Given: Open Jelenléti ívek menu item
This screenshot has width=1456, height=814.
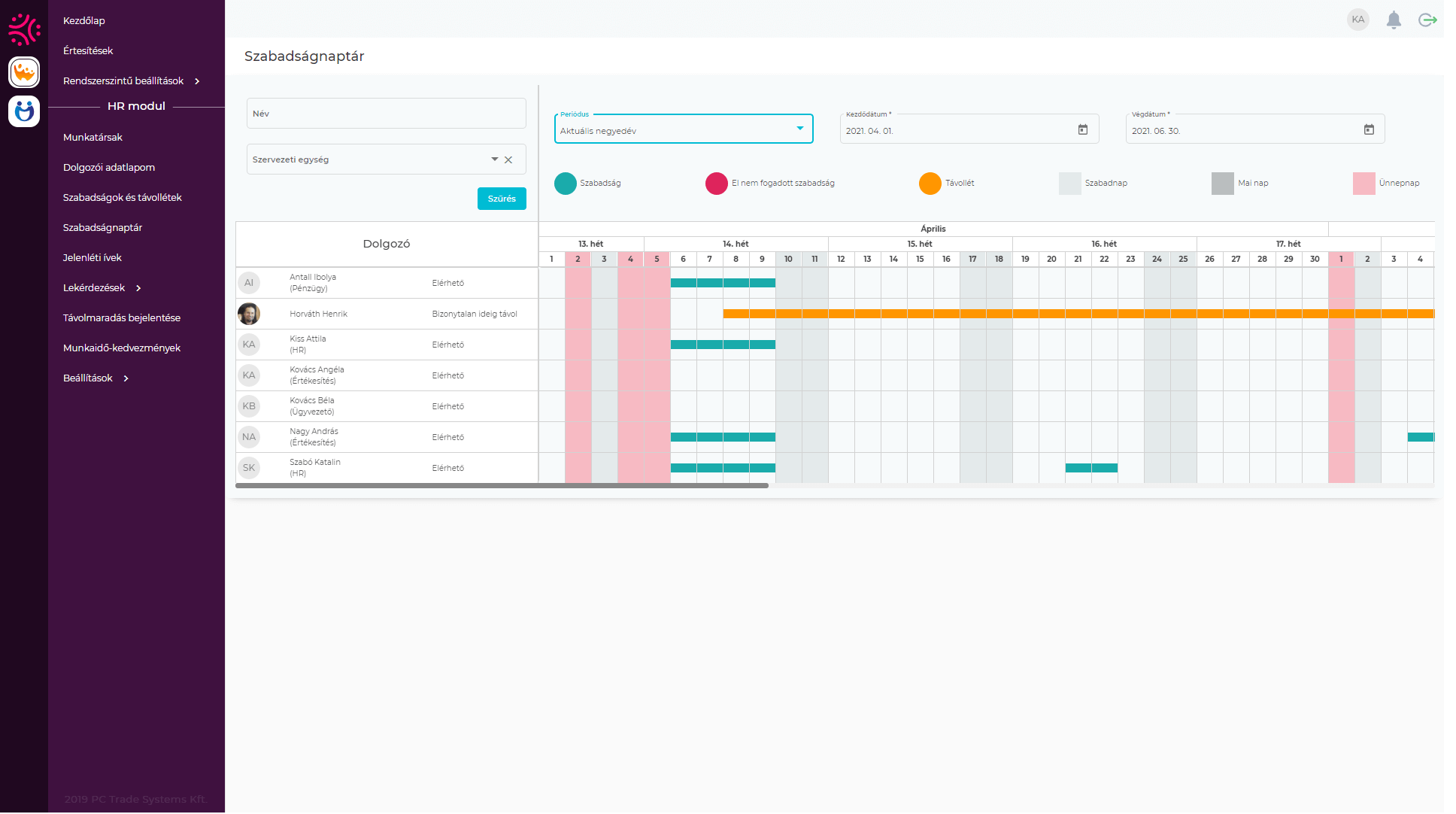Looking at the screenshot, I should coord(93,258).
